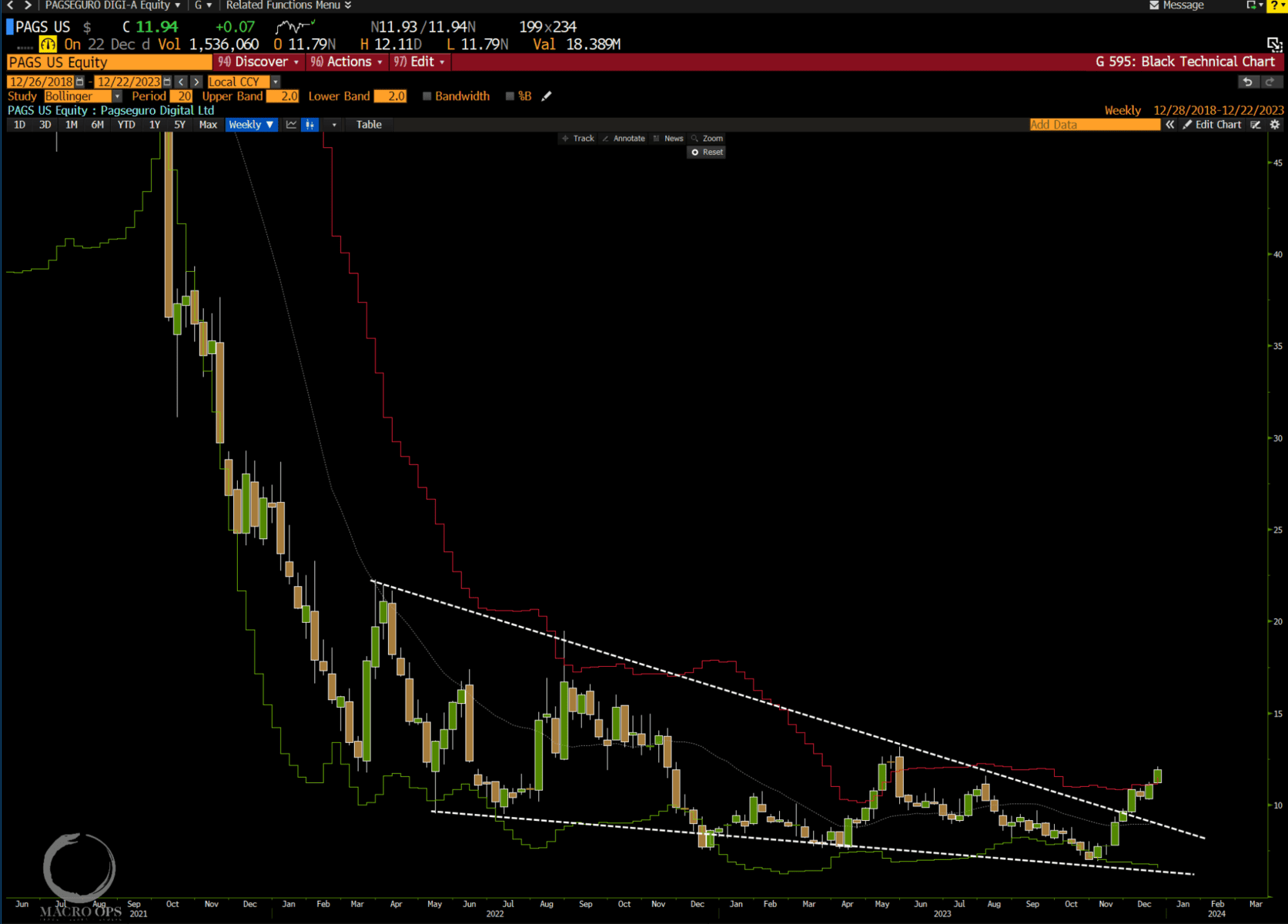1288x924 pixels.
Task: Go forward with the right navigation arrow
Action: pos(28,5)
